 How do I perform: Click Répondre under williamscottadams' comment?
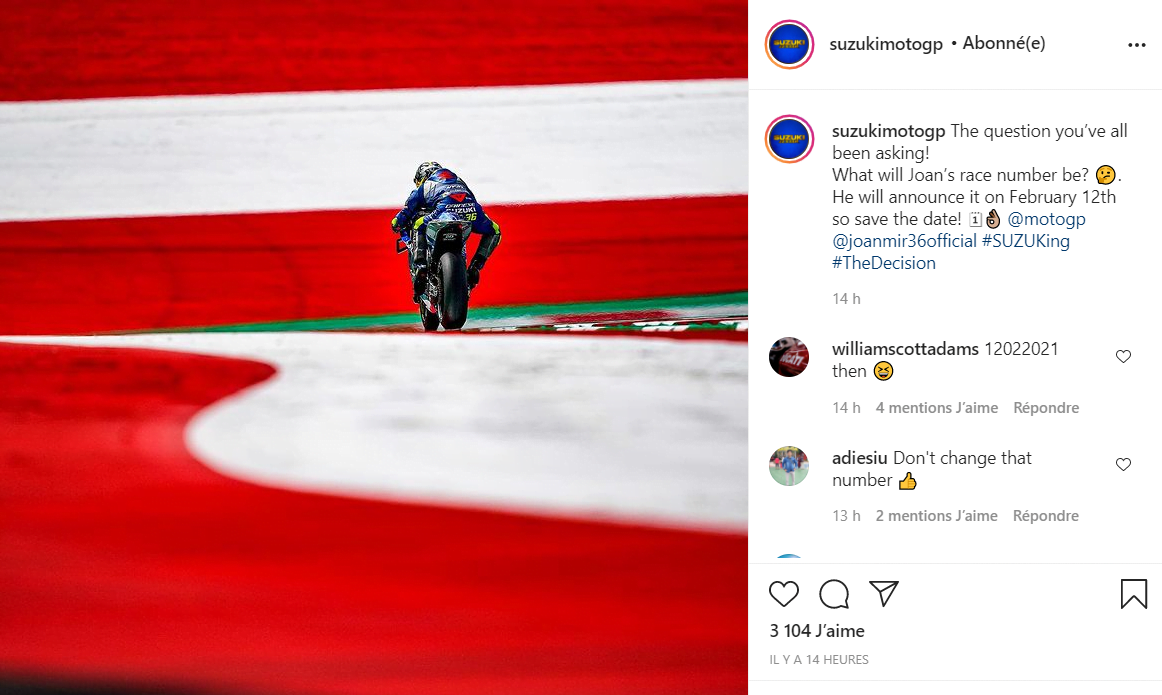coord(1046,408)
